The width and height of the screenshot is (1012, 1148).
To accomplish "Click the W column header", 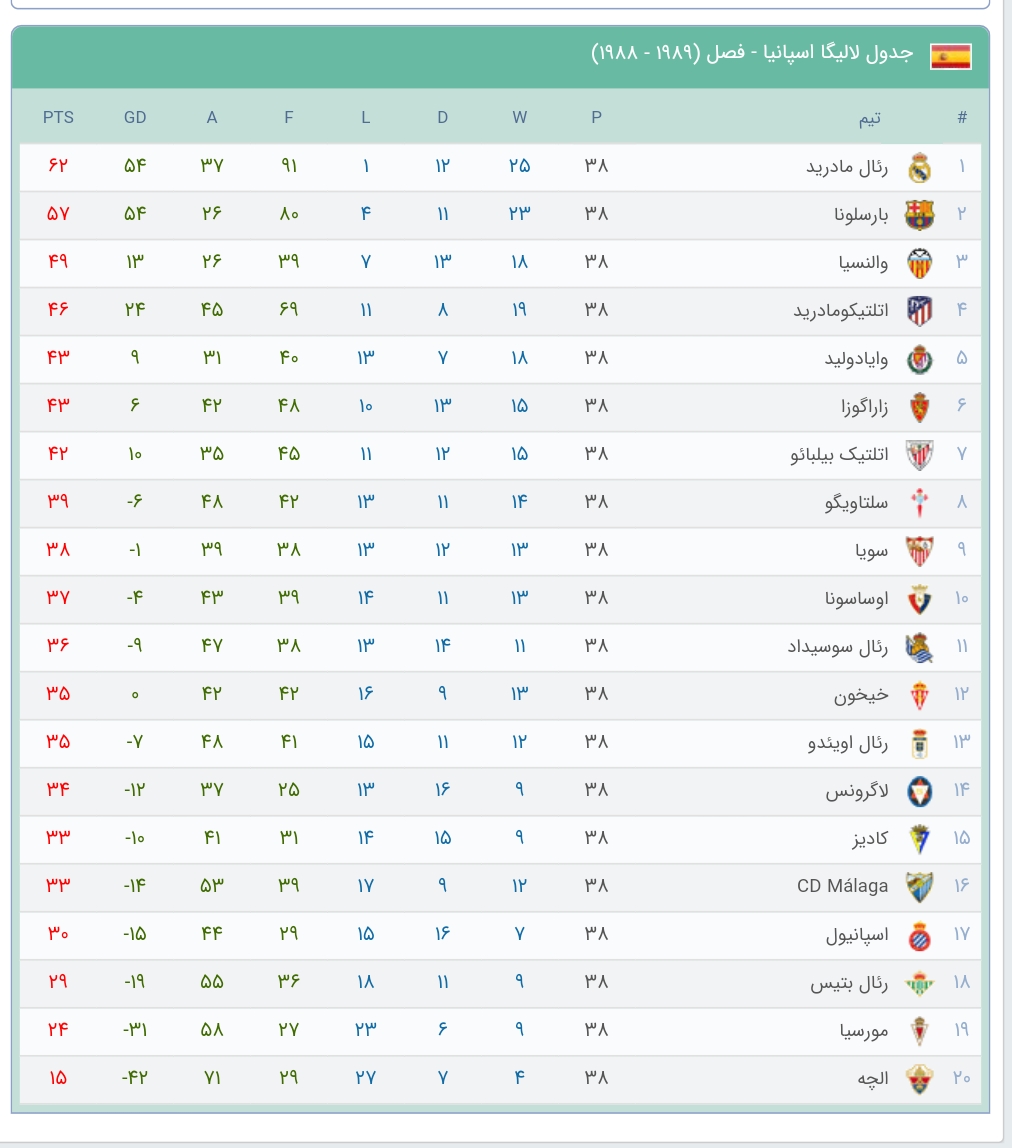I will point(519,117).
